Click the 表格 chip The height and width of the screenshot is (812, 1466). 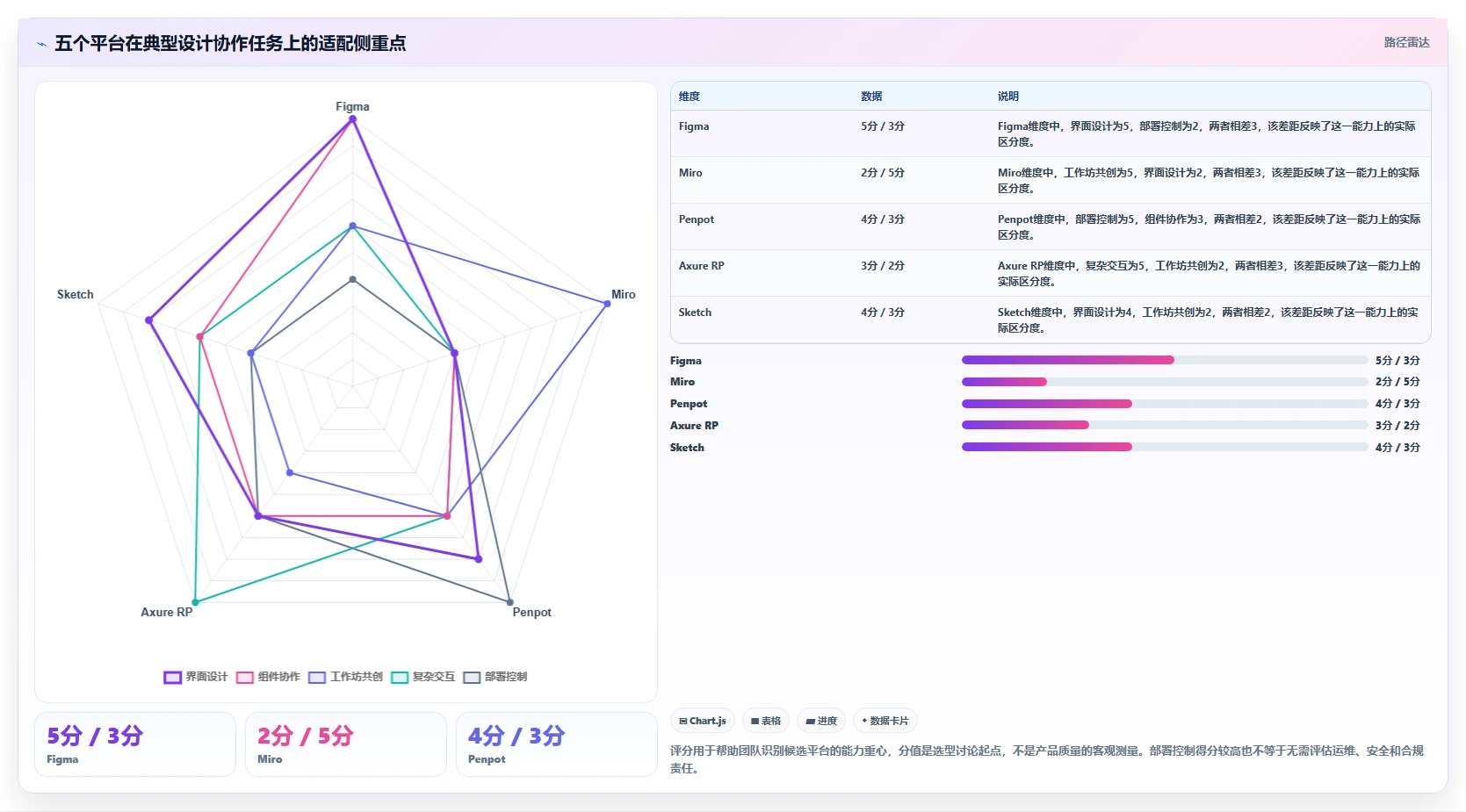[766, 721]
